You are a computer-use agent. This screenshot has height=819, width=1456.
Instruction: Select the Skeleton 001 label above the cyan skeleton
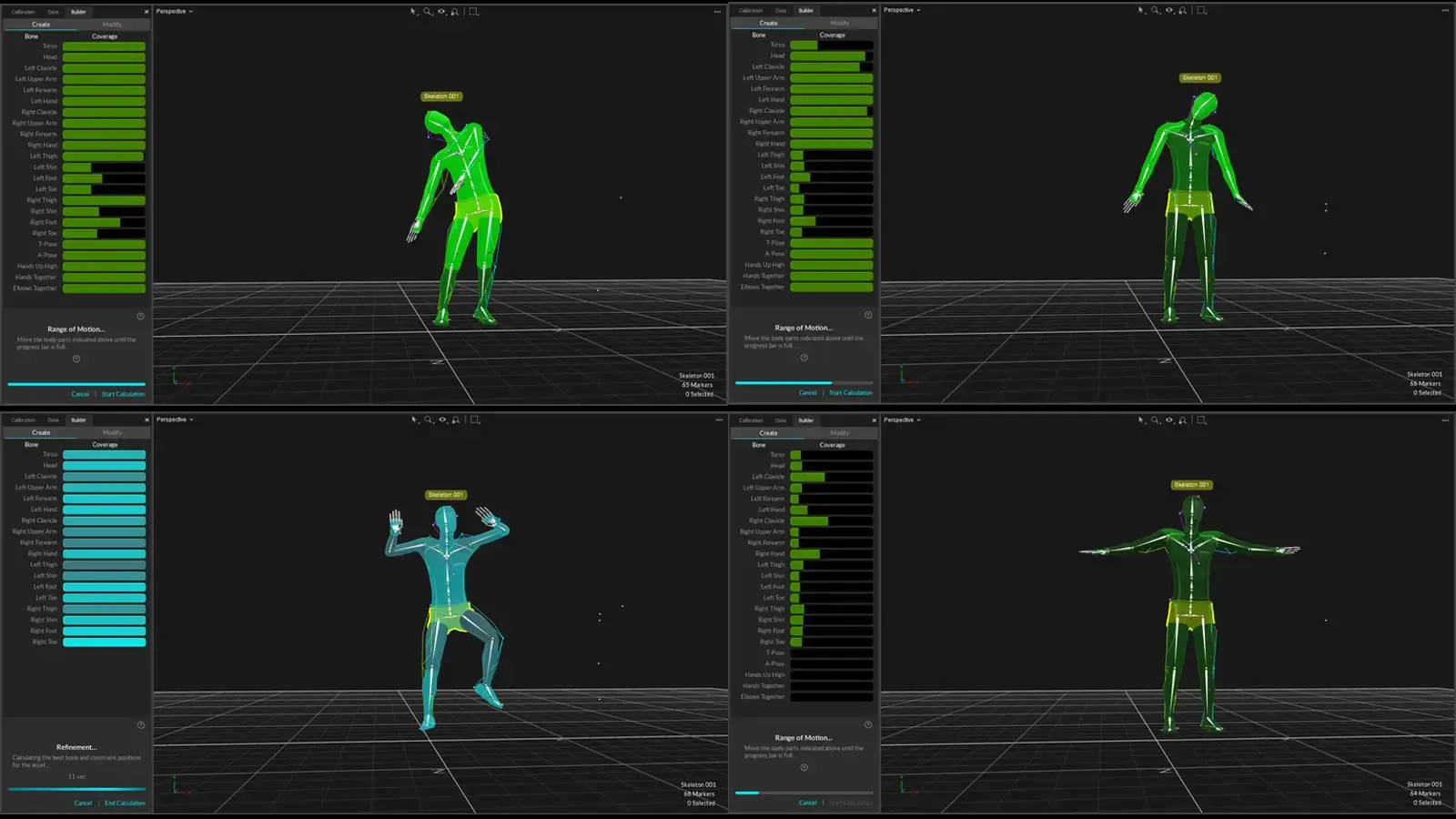445,495
